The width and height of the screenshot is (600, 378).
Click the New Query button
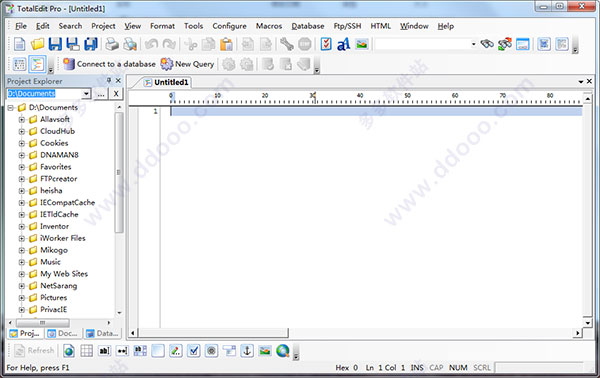(x=188, y=64)
